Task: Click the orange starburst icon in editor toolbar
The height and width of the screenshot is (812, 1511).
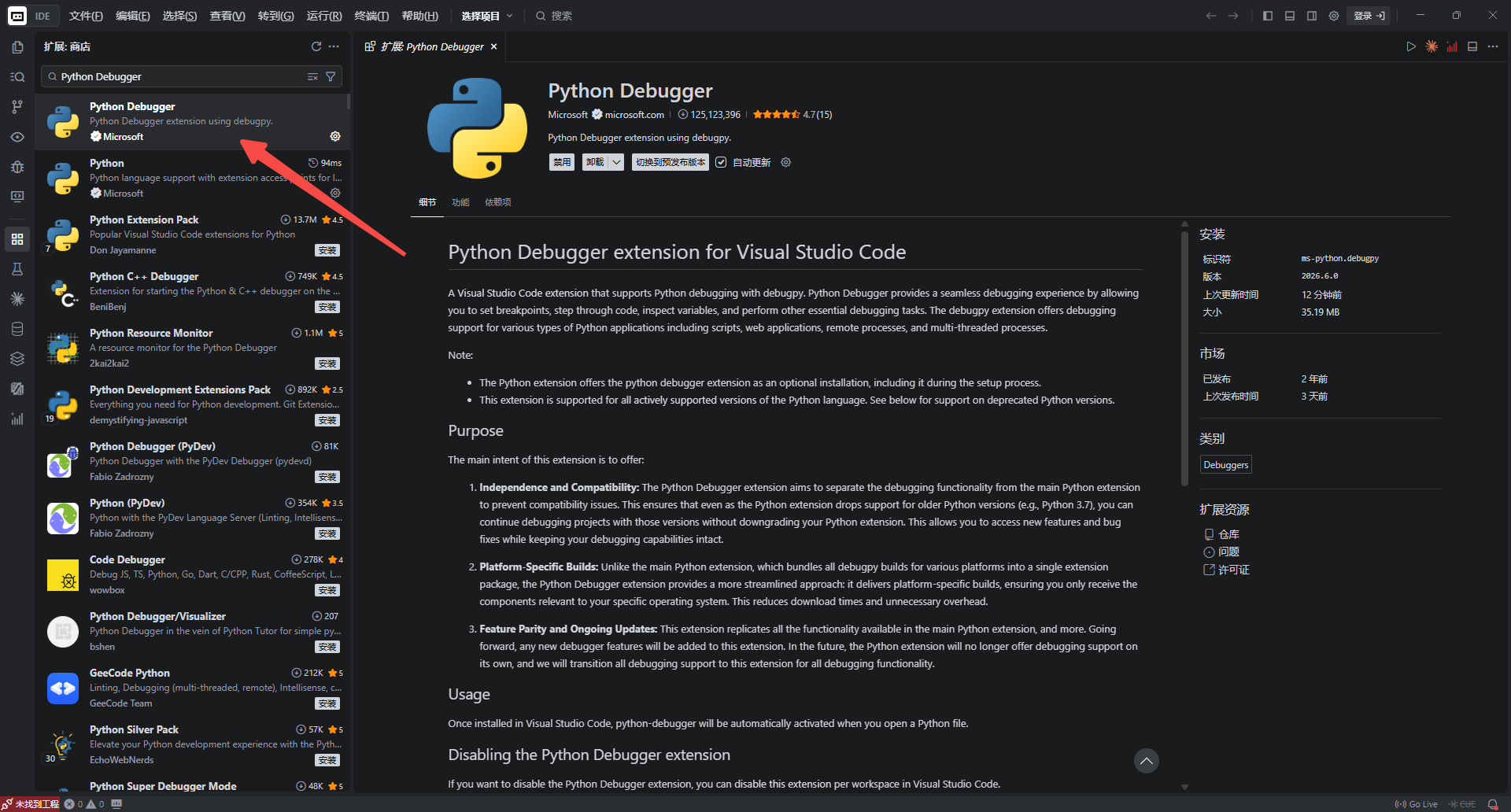Action: 1432,46
